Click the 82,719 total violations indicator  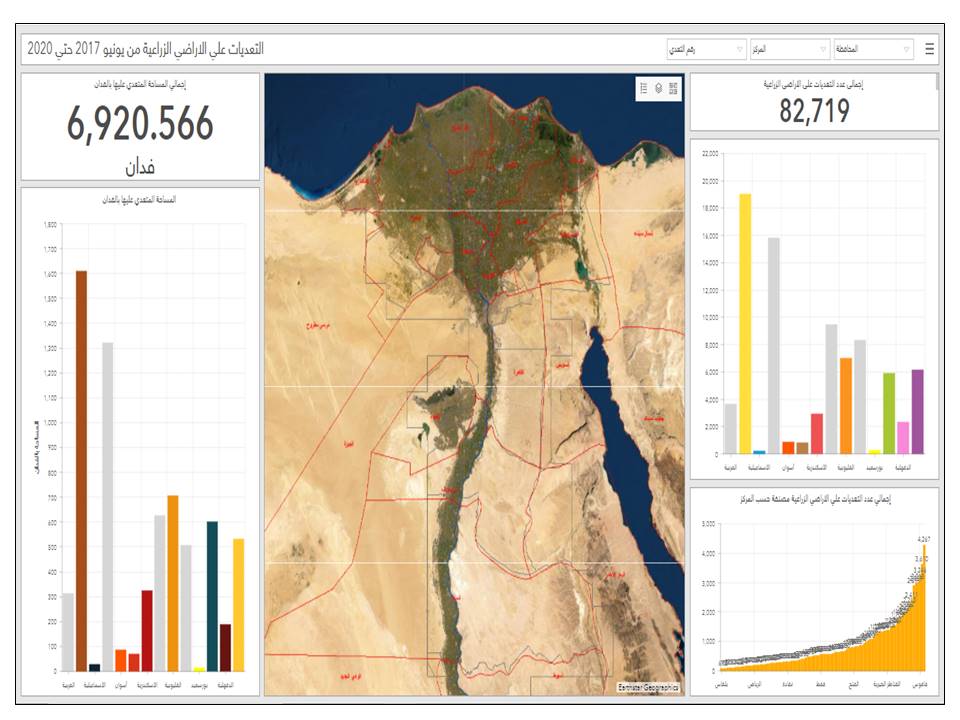click(x=814, y=111)
